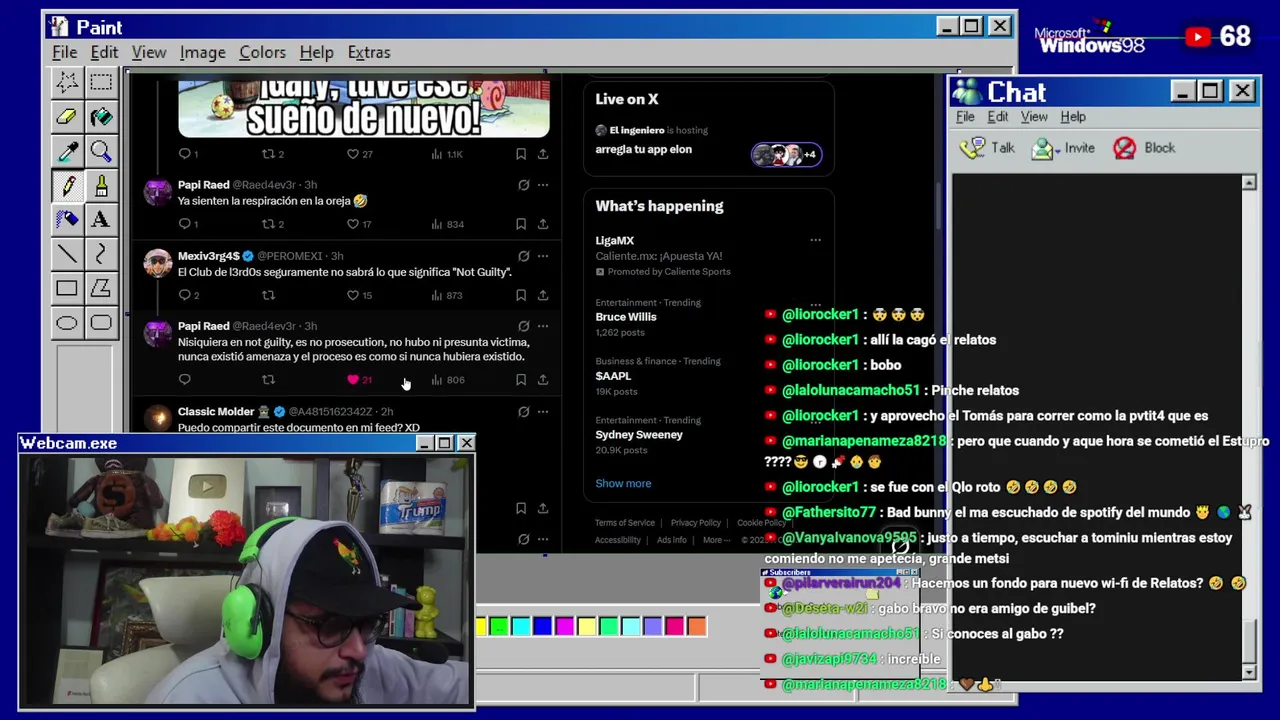
Task: Pick the blue color swatch in palette
Action: pyautogui.click(x=543, y=627)
